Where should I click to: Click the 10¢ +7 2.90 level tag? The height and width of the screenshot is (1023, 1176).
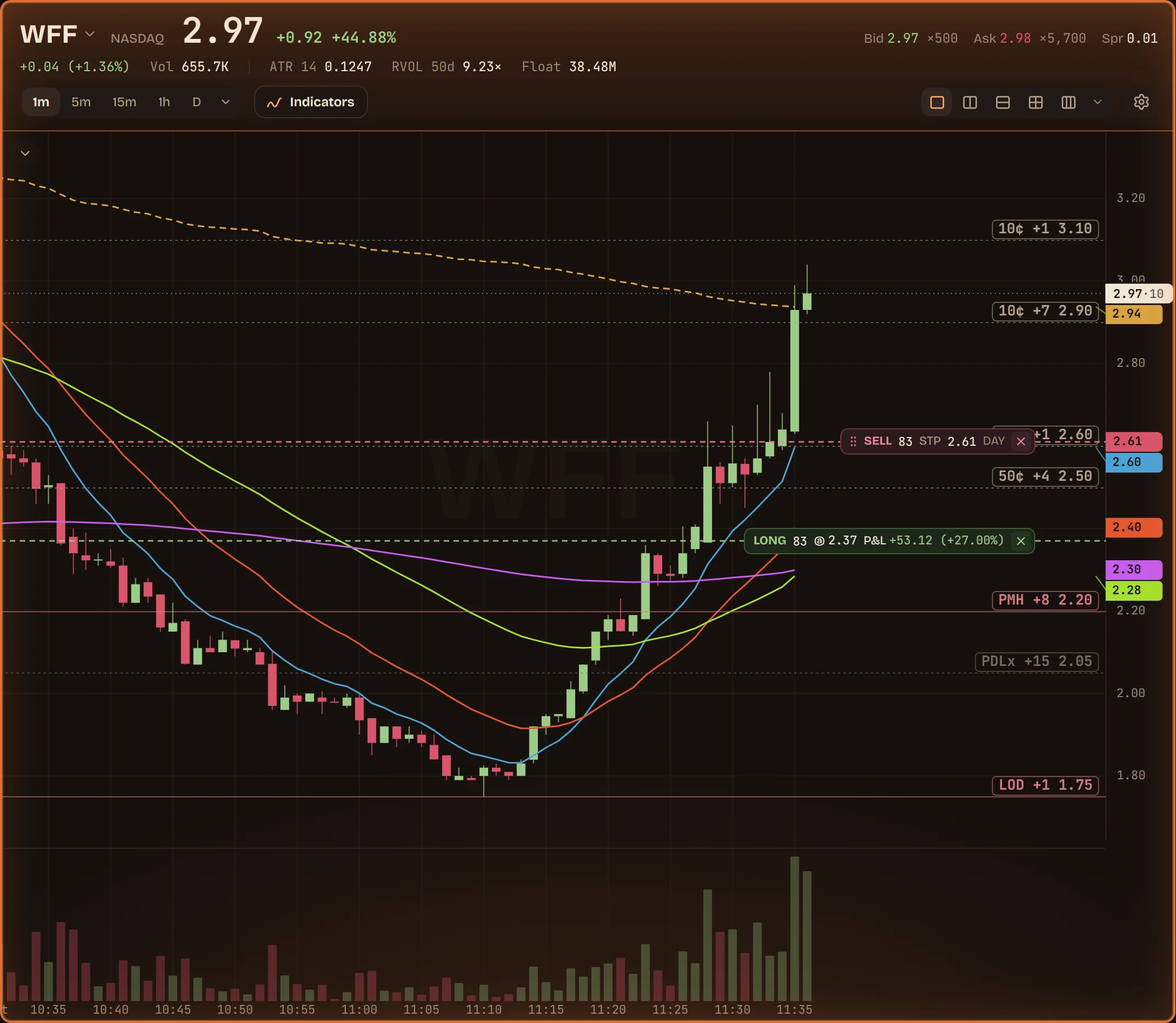tap(1045, 311)
